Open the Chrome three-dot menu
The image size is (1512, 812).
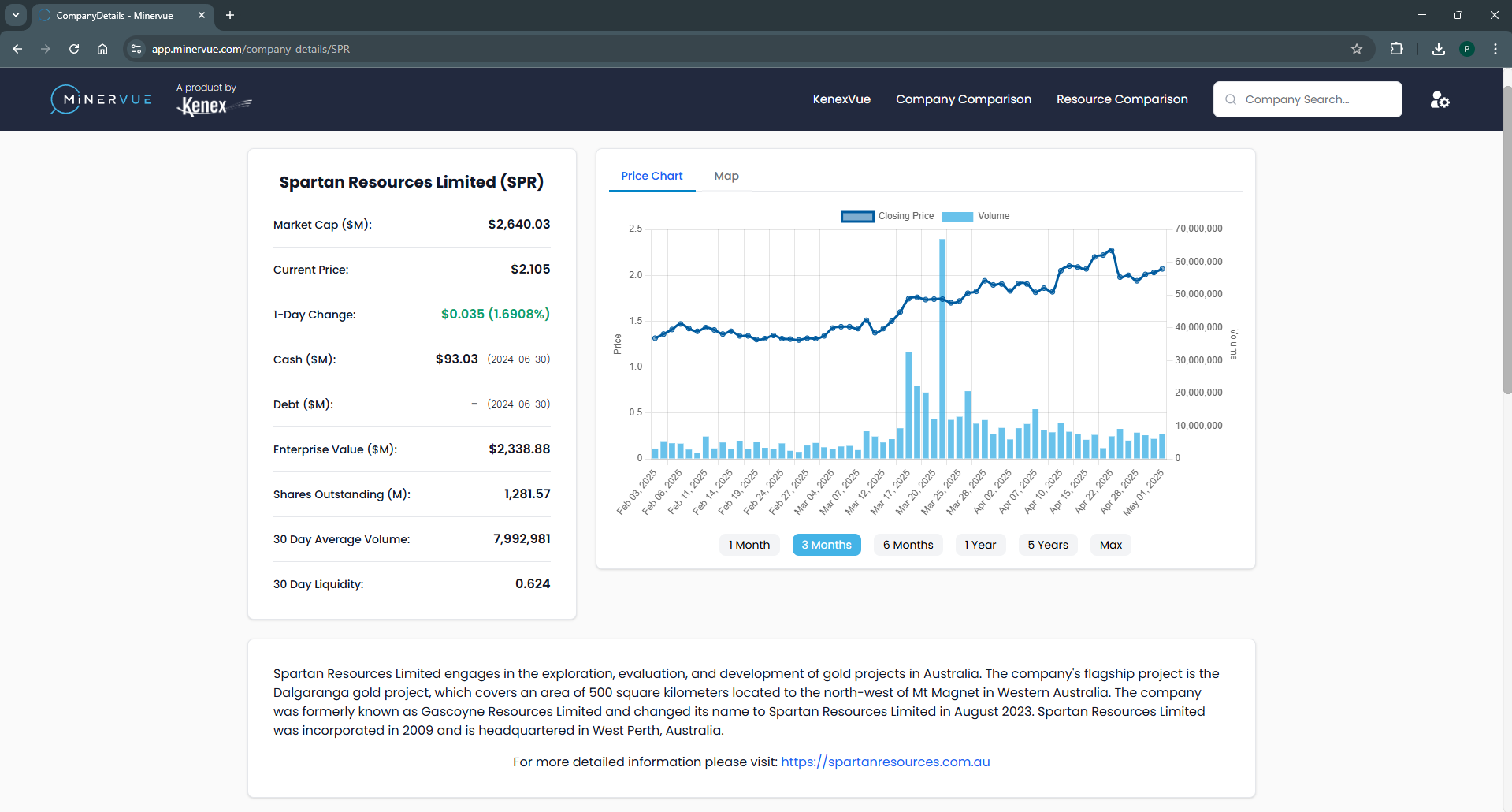click(x=1495, y=49)
